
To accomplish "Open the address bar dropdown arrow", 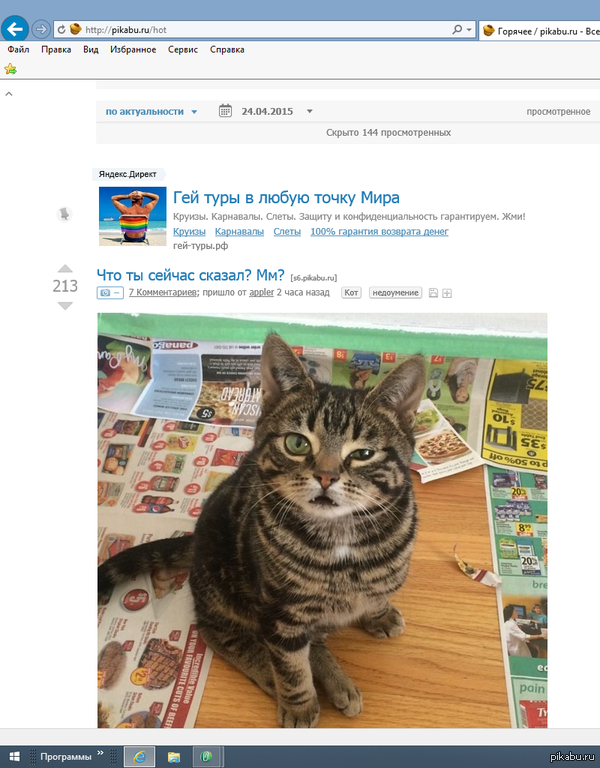I will point(469,30).
